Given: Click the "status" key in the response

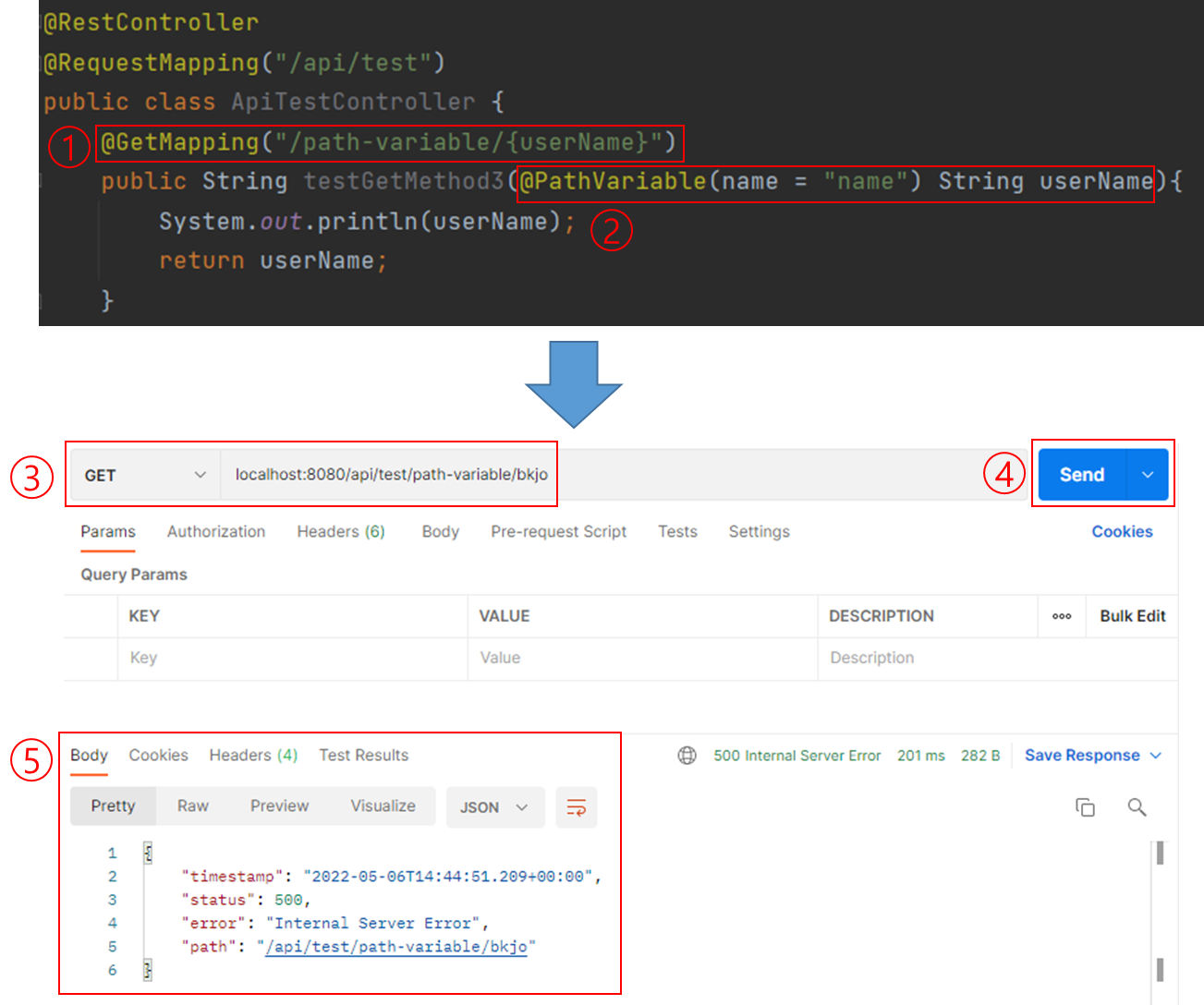Looking at the screenshot, I should tap(218, 900).
